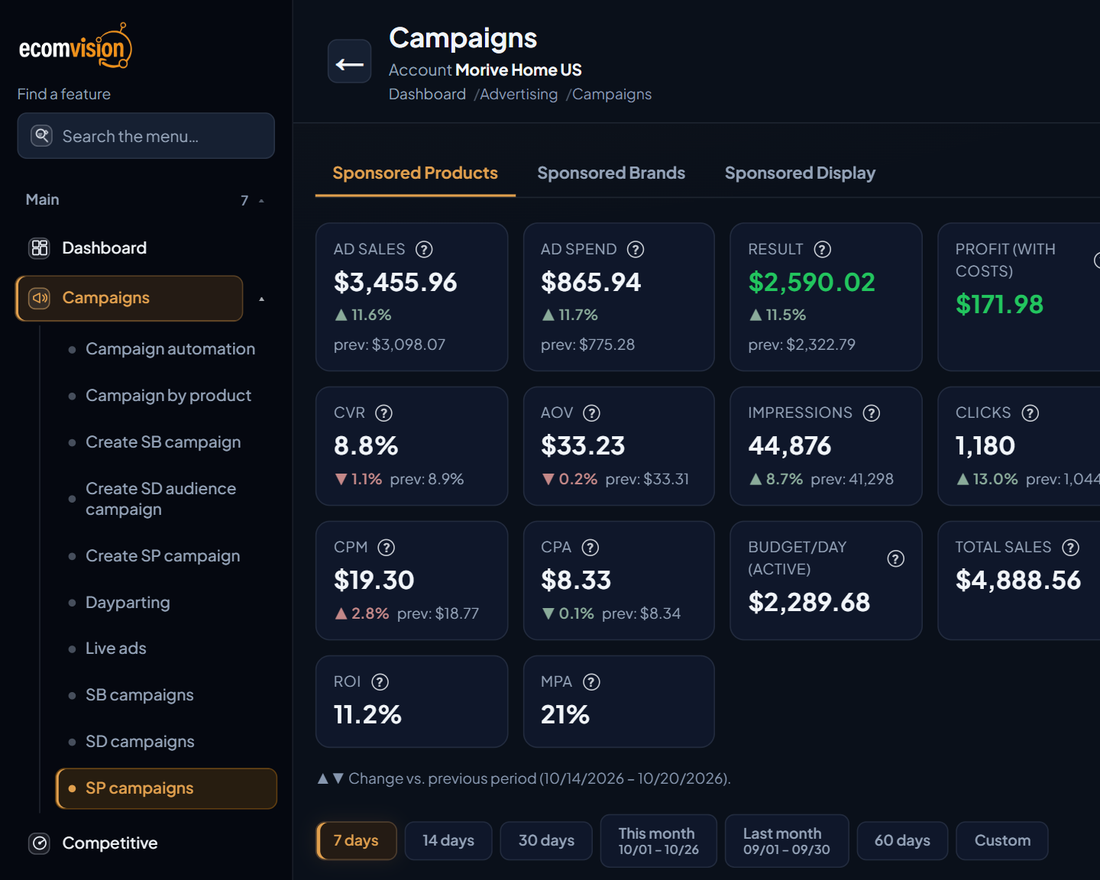Select the 7 days range button
The height and width of the screenshot is (880, 1100).
(356, 841)
